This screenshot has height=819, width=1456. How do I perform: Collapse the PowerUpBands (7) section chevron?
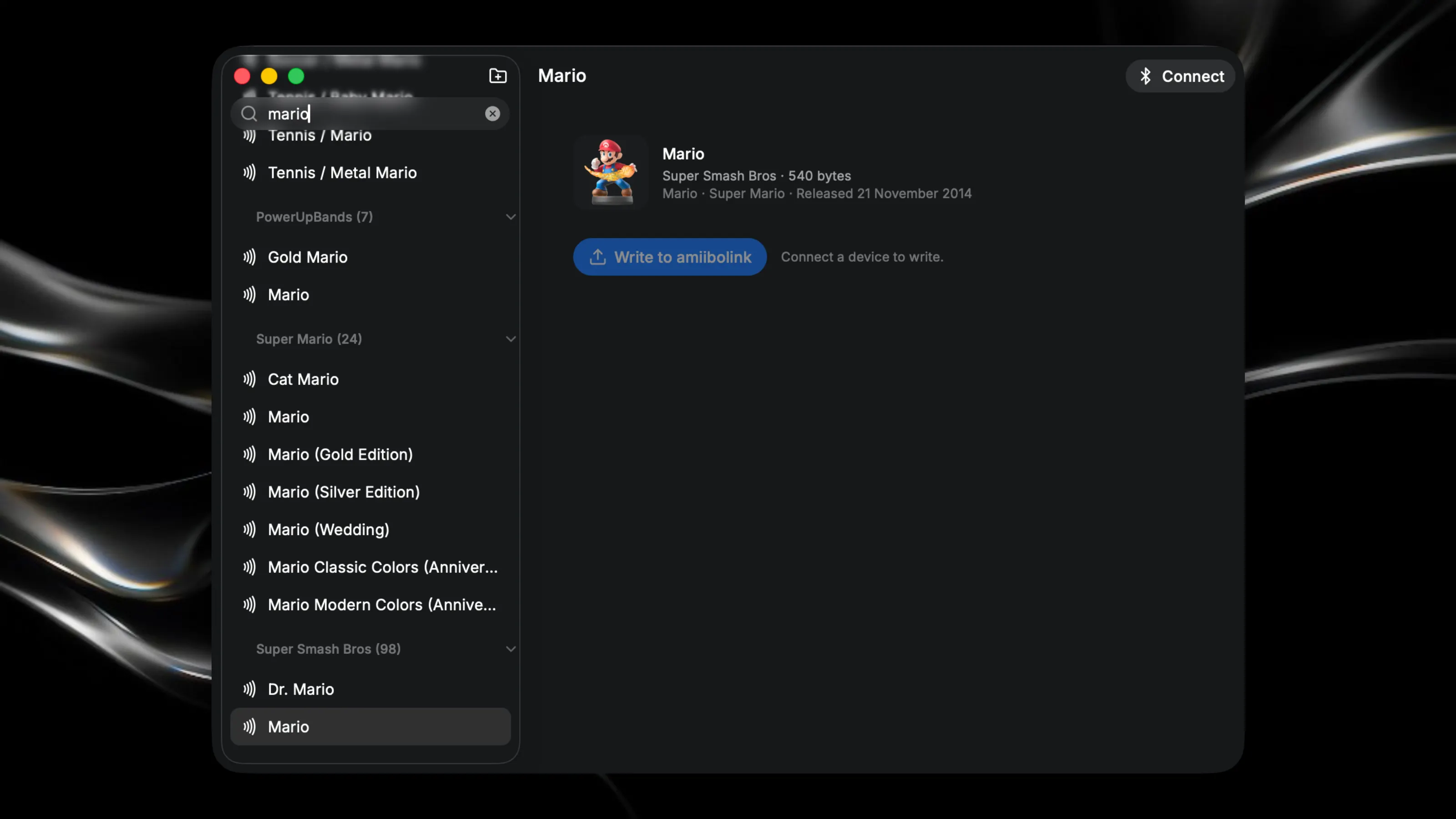click(x=511, y=217)
